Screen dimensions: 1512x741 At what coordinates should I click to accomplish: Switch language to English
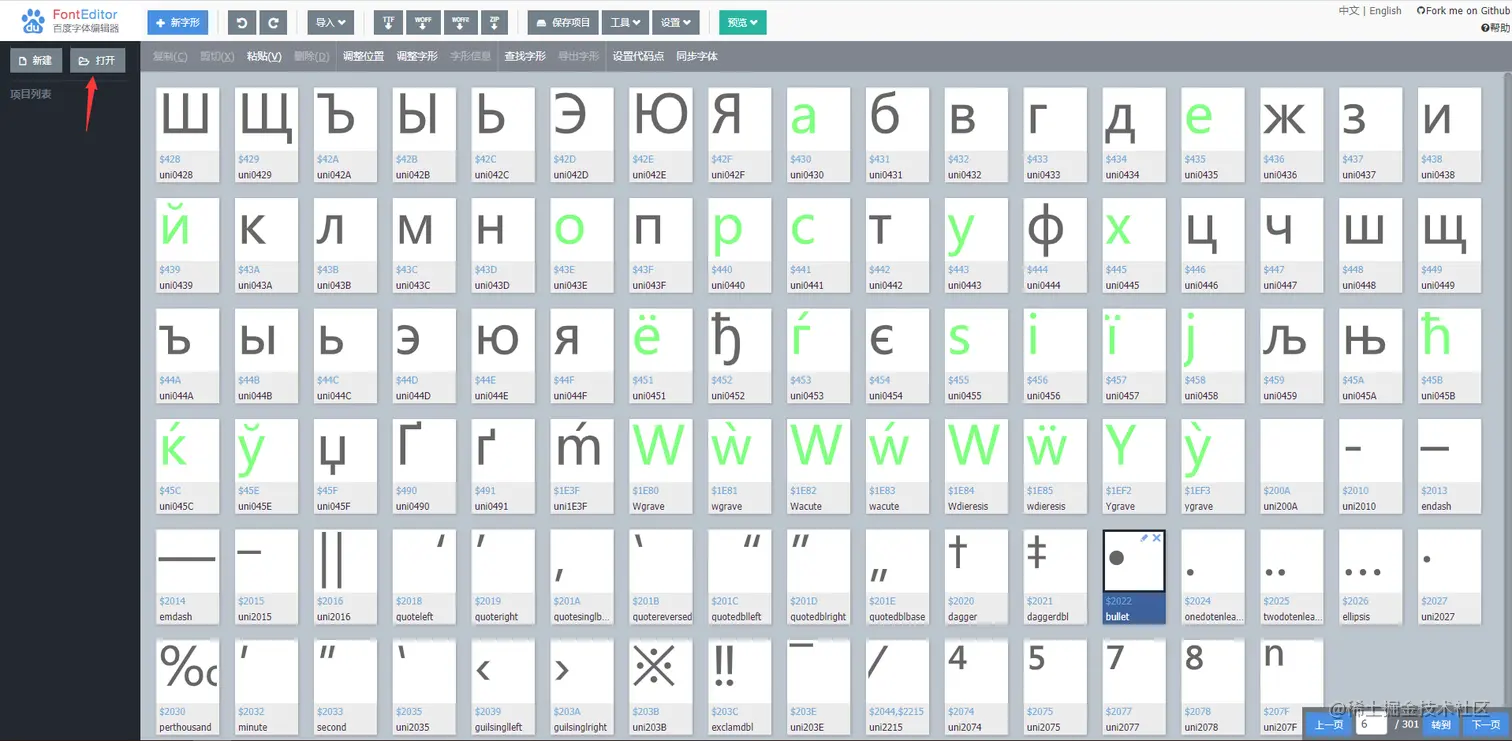tap(1385, 11)
